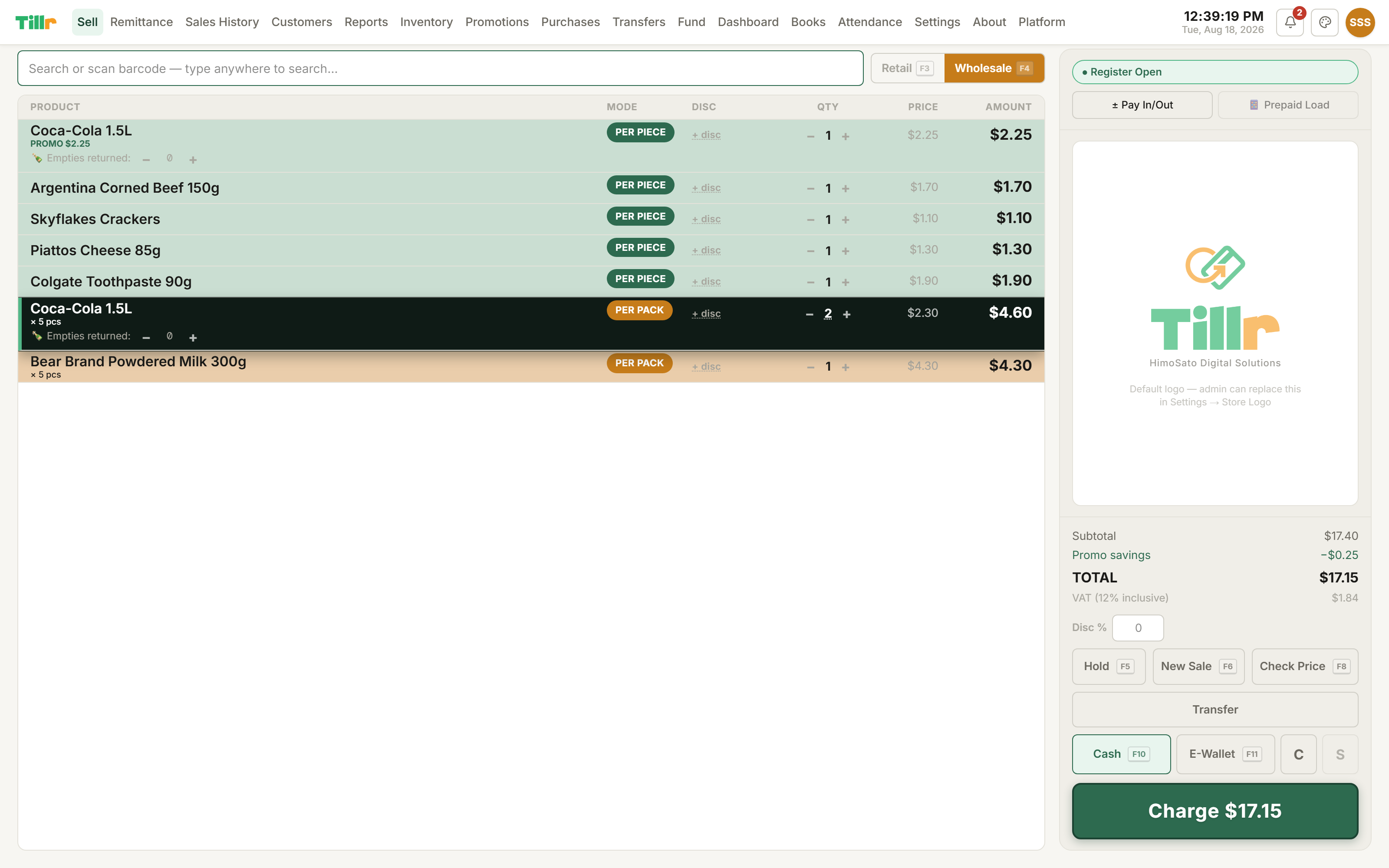Image resolution: width=1389 pixels, height=868 pixels.
Task: Decrease quantity for Colgate Toothpaste 90g
Action: point(810,282)
